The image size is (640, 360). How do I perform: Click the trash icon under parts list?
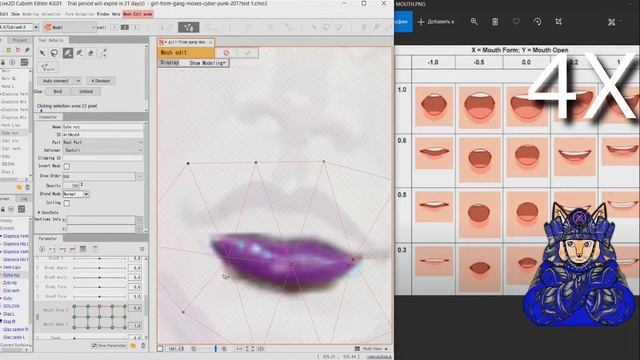click(27, 187)
